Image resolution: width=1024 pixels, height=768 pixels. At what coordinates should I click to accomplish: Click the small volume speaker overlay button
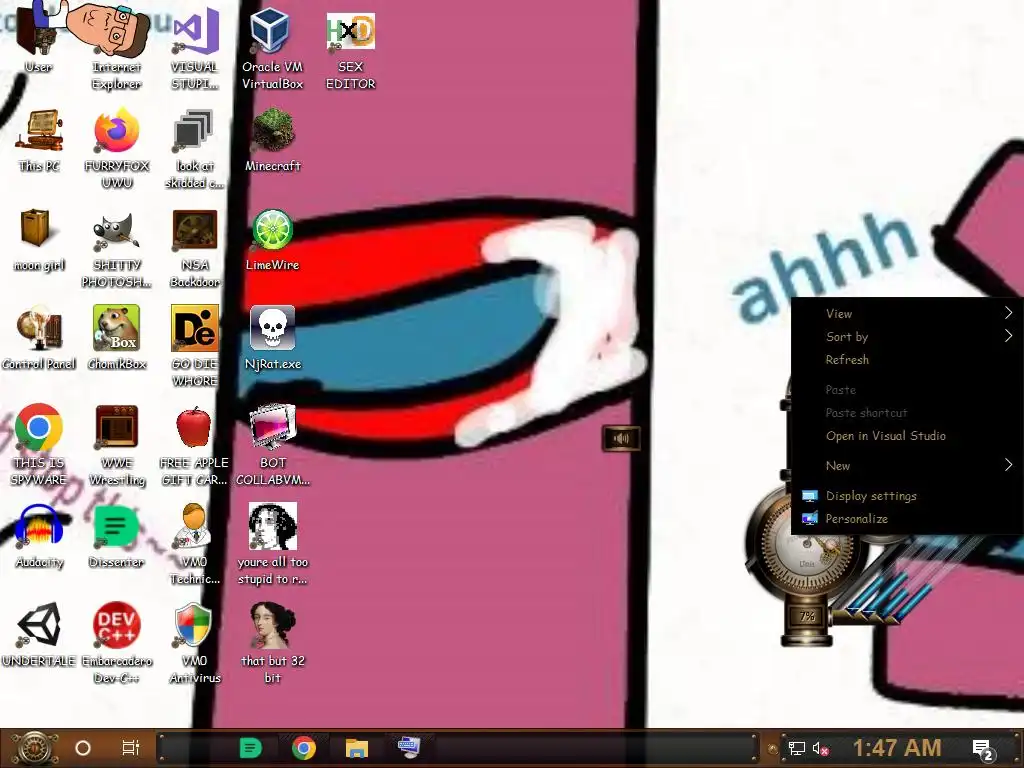[x=620, y=438]
